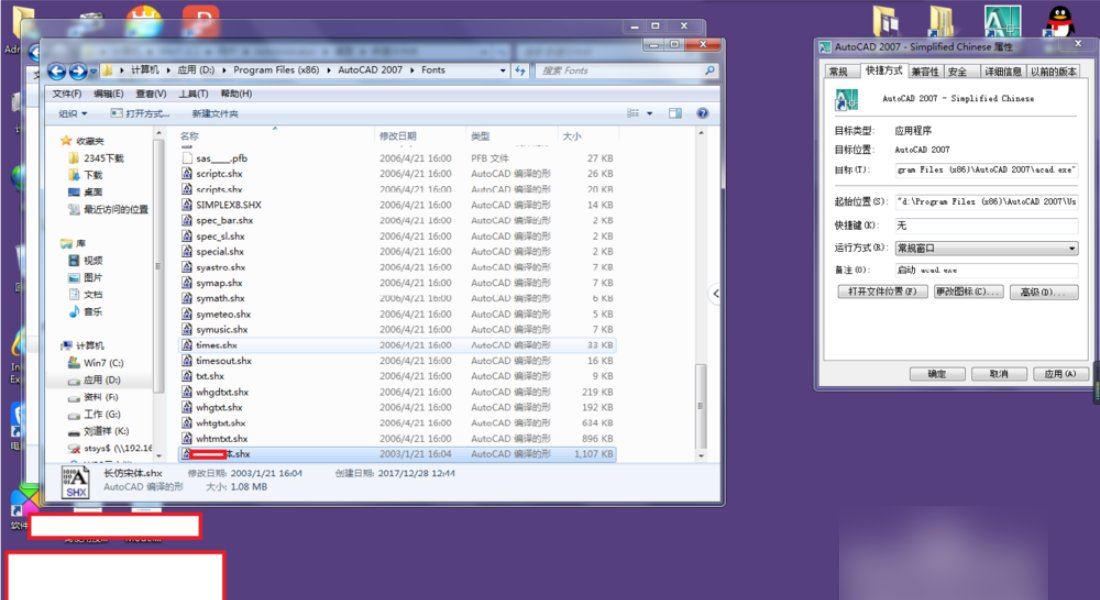1100x600 pixels.
Task: Click the QQ penguin desktop icon
Action: click(1058, 21)
